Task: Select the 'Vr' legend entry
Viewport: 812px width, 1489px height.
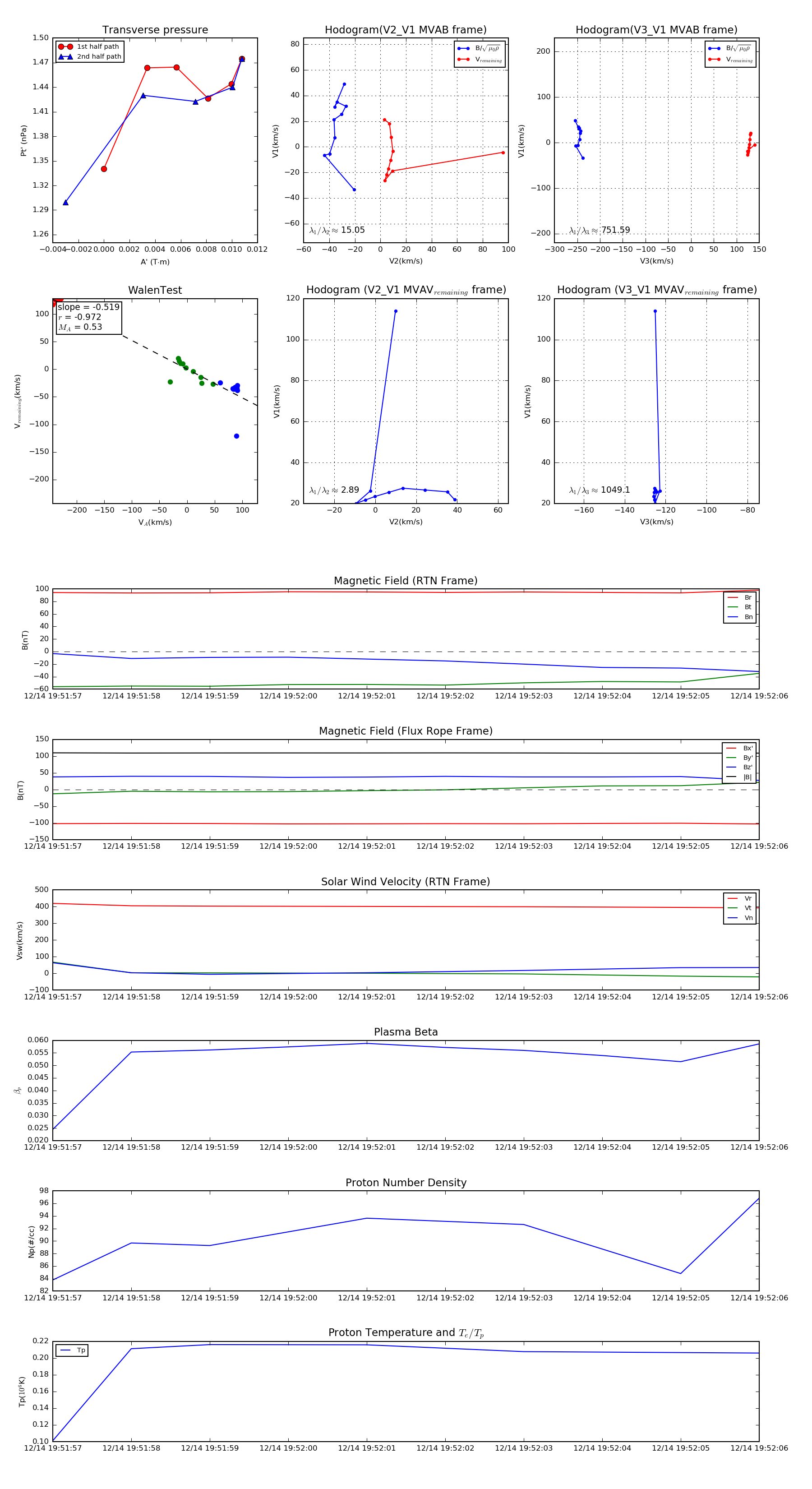Action: (x=740, y=898)
